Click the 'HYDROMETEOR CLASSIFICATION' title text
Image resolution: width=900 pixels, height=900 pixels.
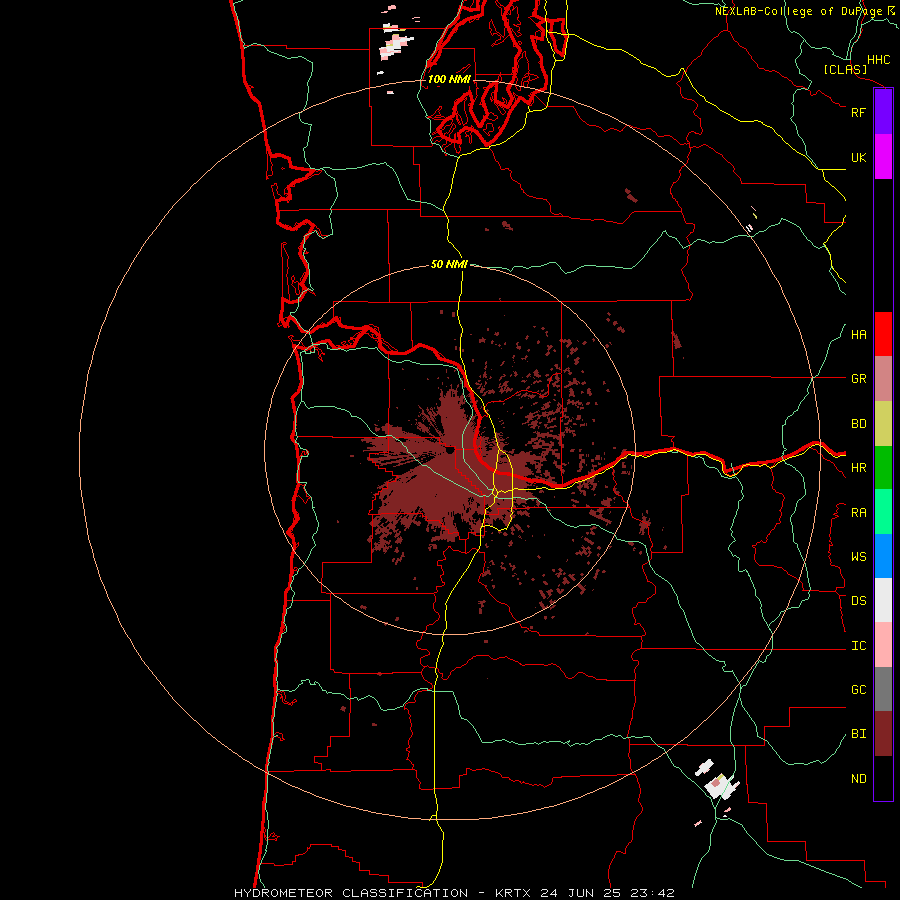[351, 893]
